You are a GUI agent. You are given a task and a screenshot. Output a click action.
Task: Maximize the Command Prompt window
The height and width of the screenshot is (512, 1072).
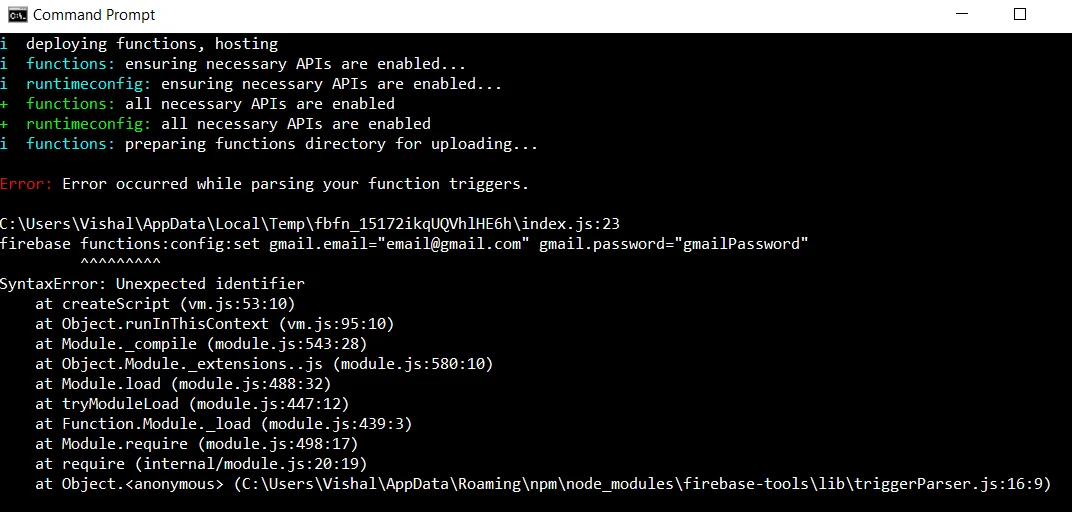pos(1020,15)
